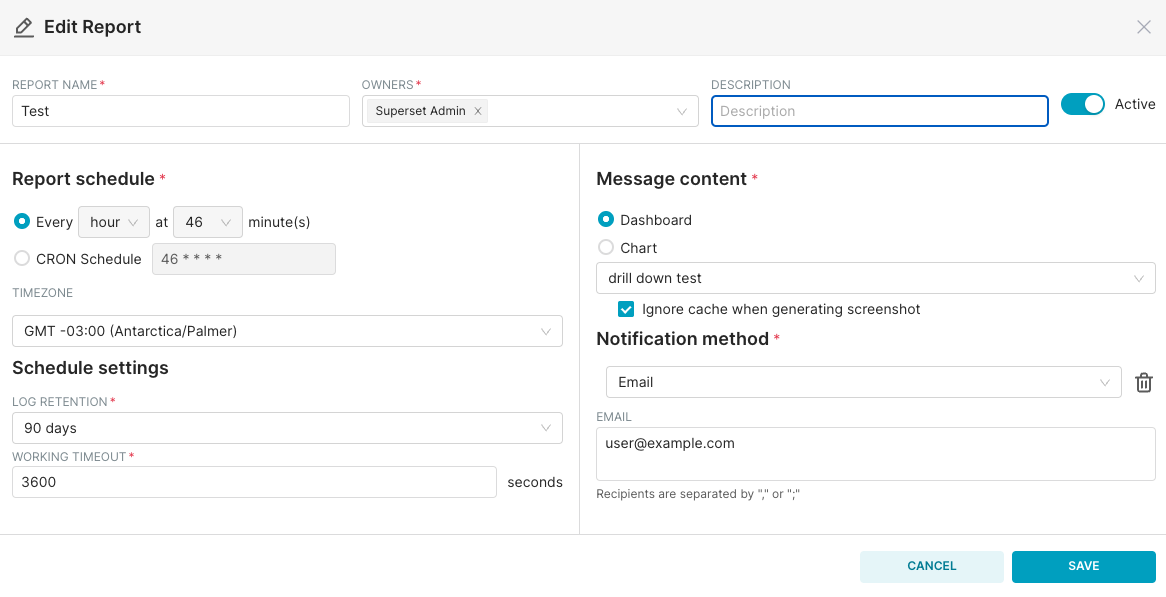
Task: Click the CANCEL button
Action: (x=931, y=566)
